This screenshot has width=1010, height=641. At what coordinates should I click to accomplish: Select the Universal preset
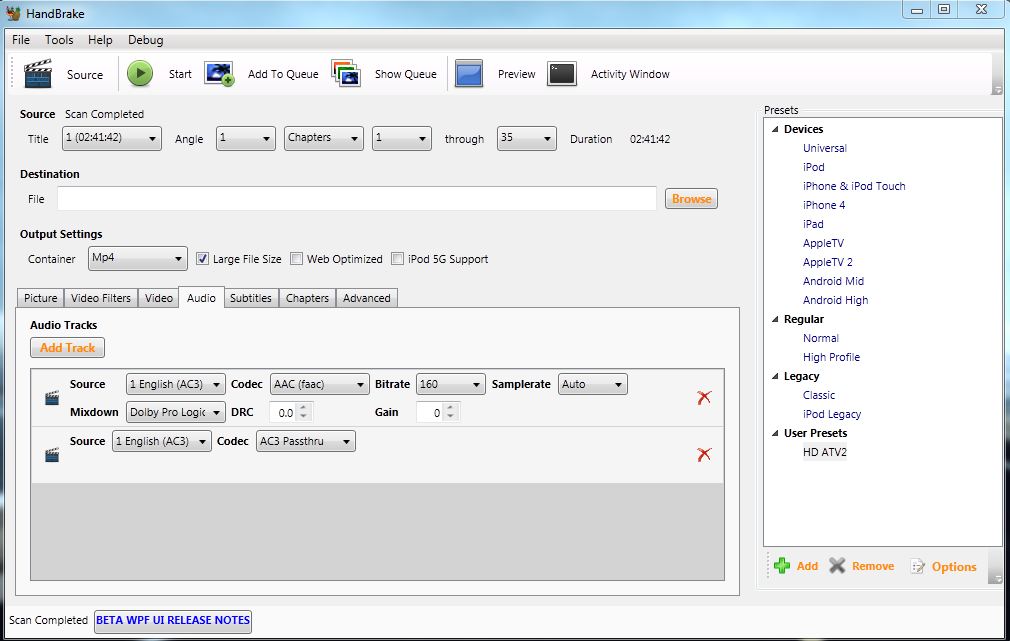pos(824,148)
